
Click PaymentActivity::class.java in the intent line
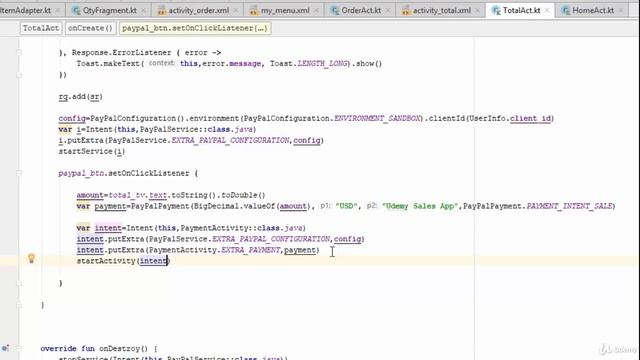pos(242,228)
